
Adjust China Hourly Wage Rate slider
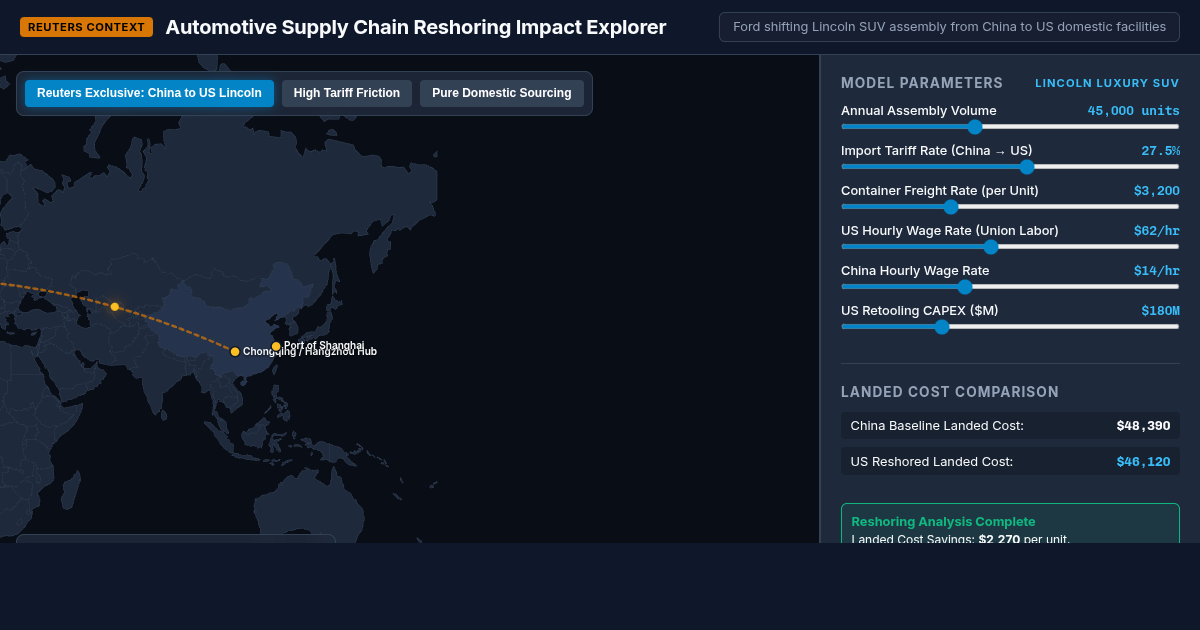pos(1010,286)
